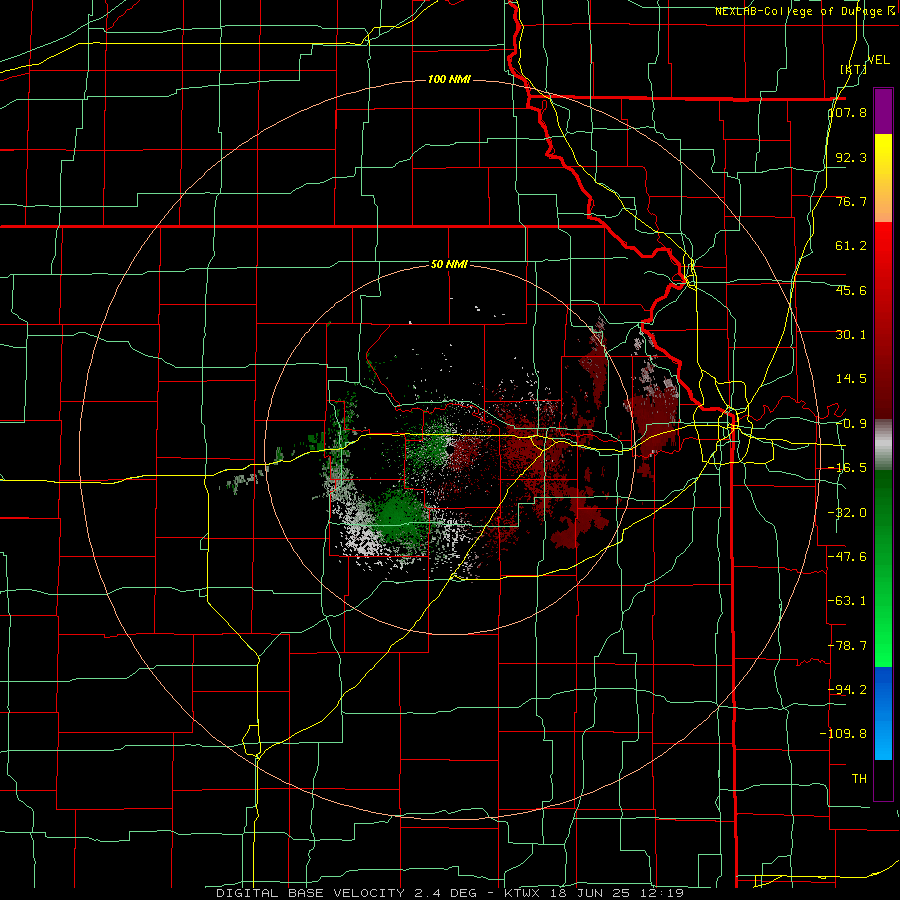This screenshot has height=900, width=900.
Task: Click the KTWX radar site identifier
Action: point(523,893)
